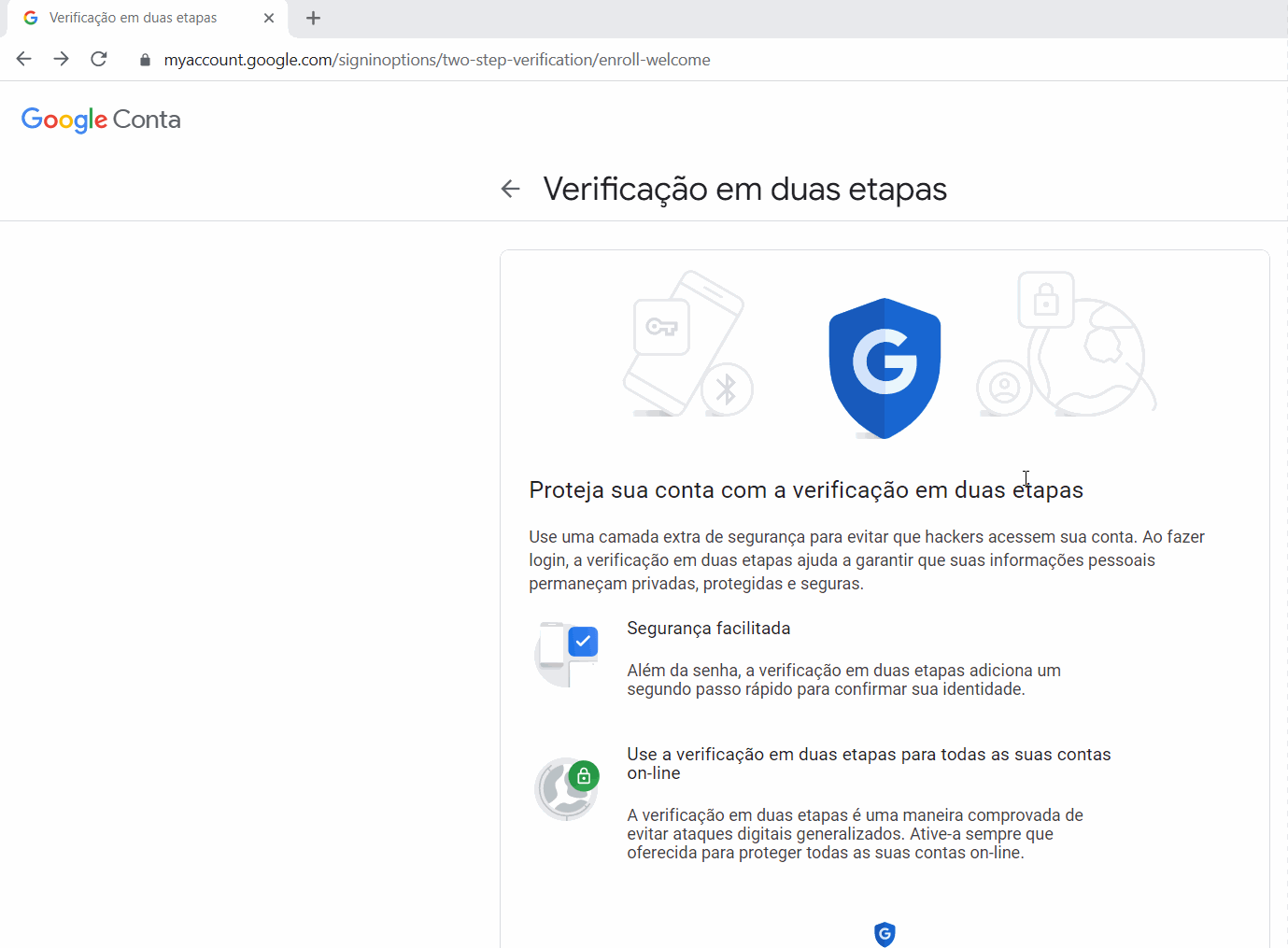Click the address bar URL

(x=437, y=60)
